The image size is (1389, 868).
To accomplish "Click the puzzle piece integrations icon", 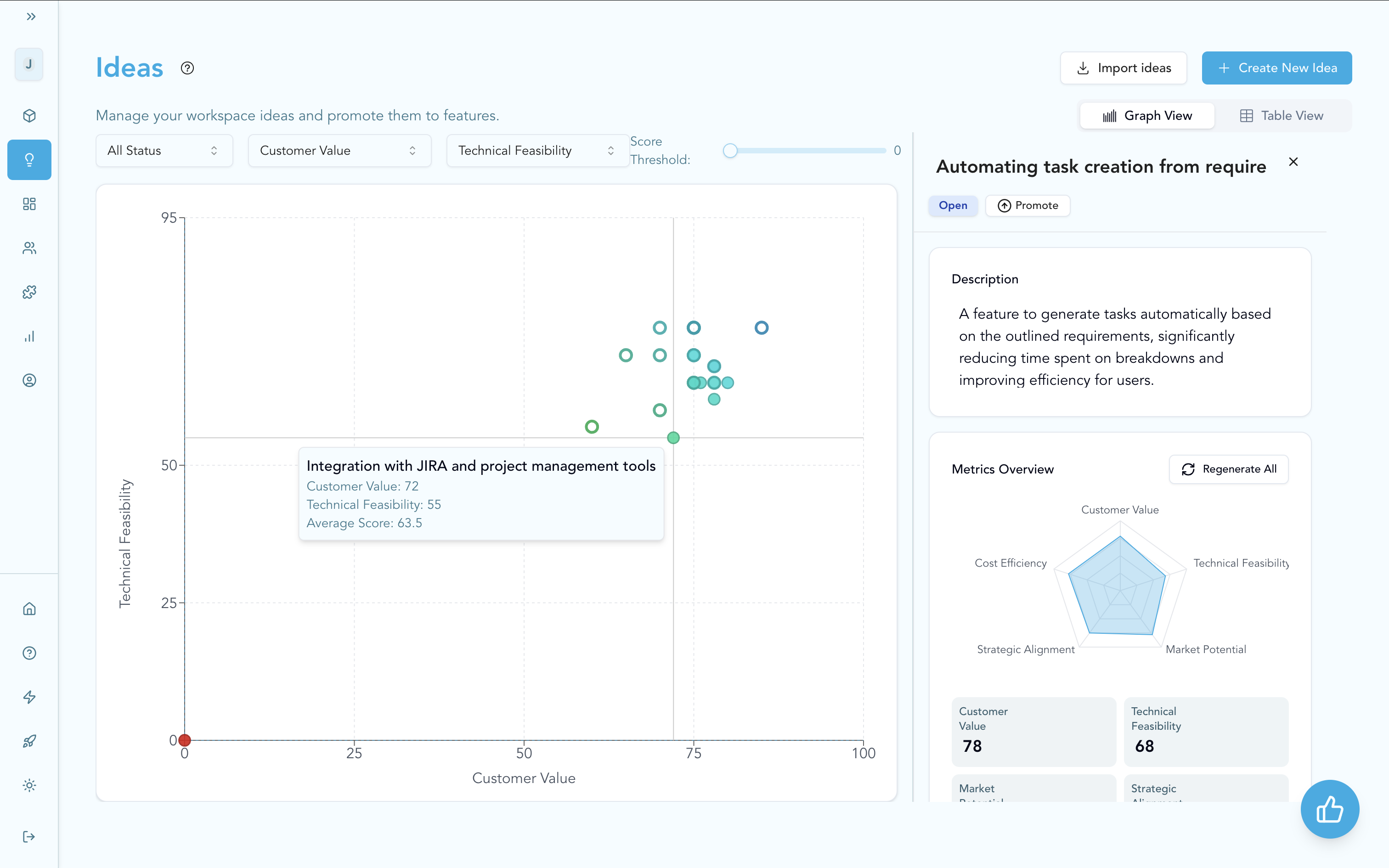I will click(29, 292).
